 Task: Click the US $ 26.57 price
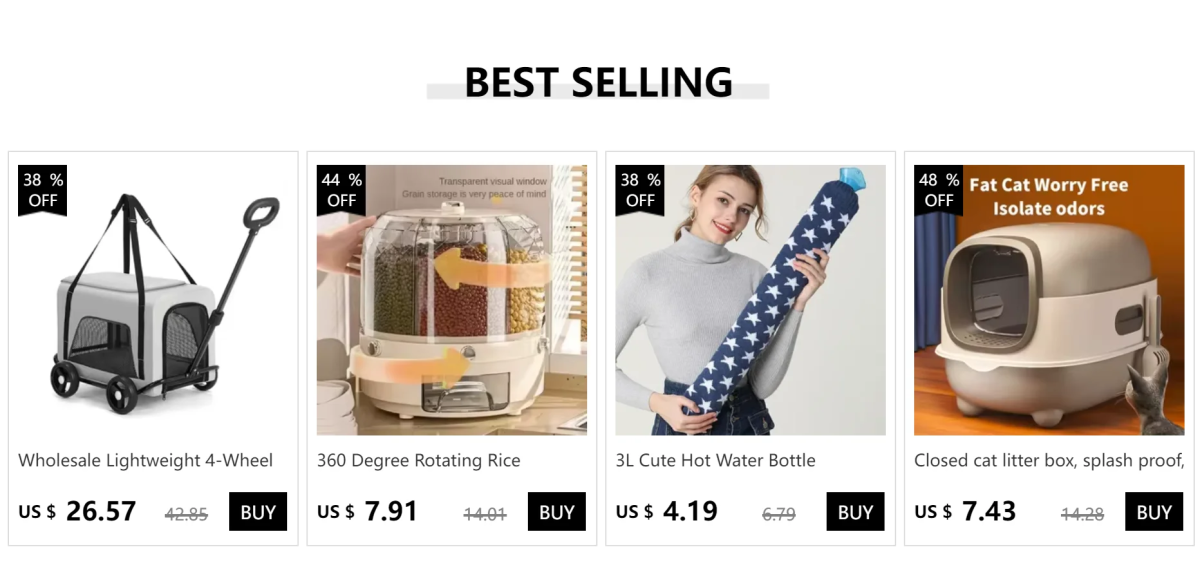77,512
